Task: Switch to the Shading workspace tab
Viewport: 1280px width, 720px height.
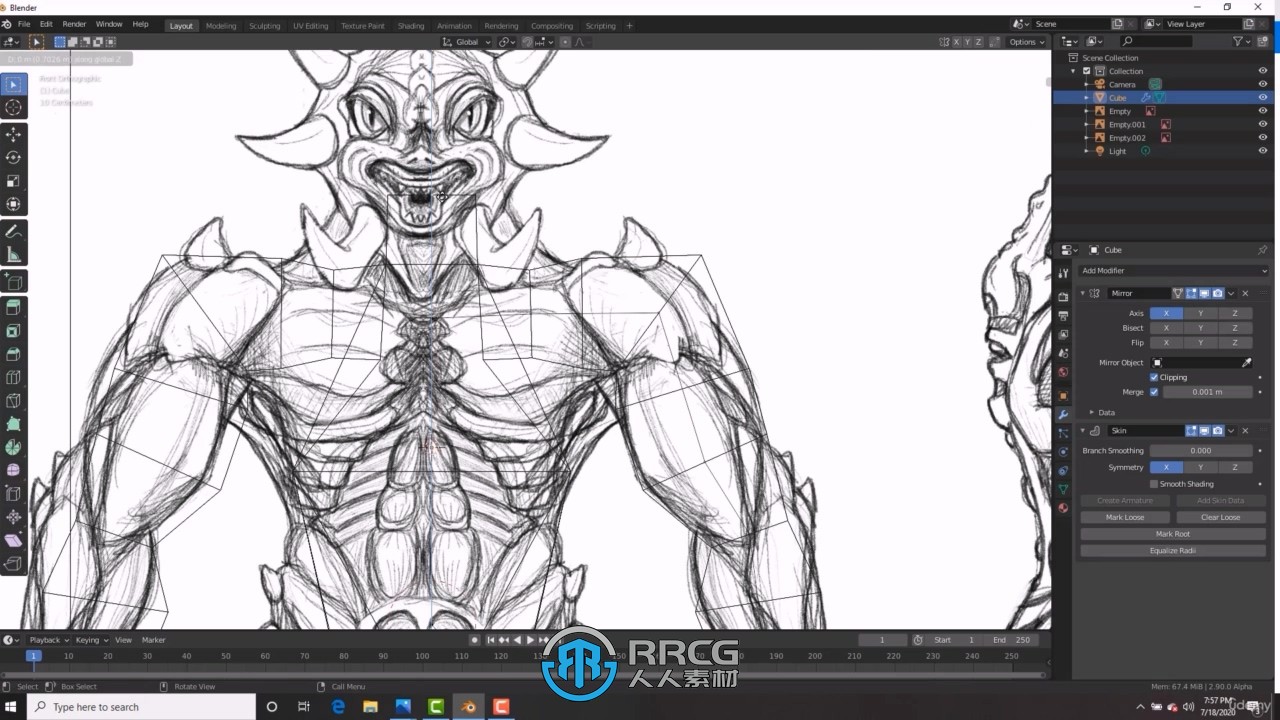Action: [x=411, y=26]
